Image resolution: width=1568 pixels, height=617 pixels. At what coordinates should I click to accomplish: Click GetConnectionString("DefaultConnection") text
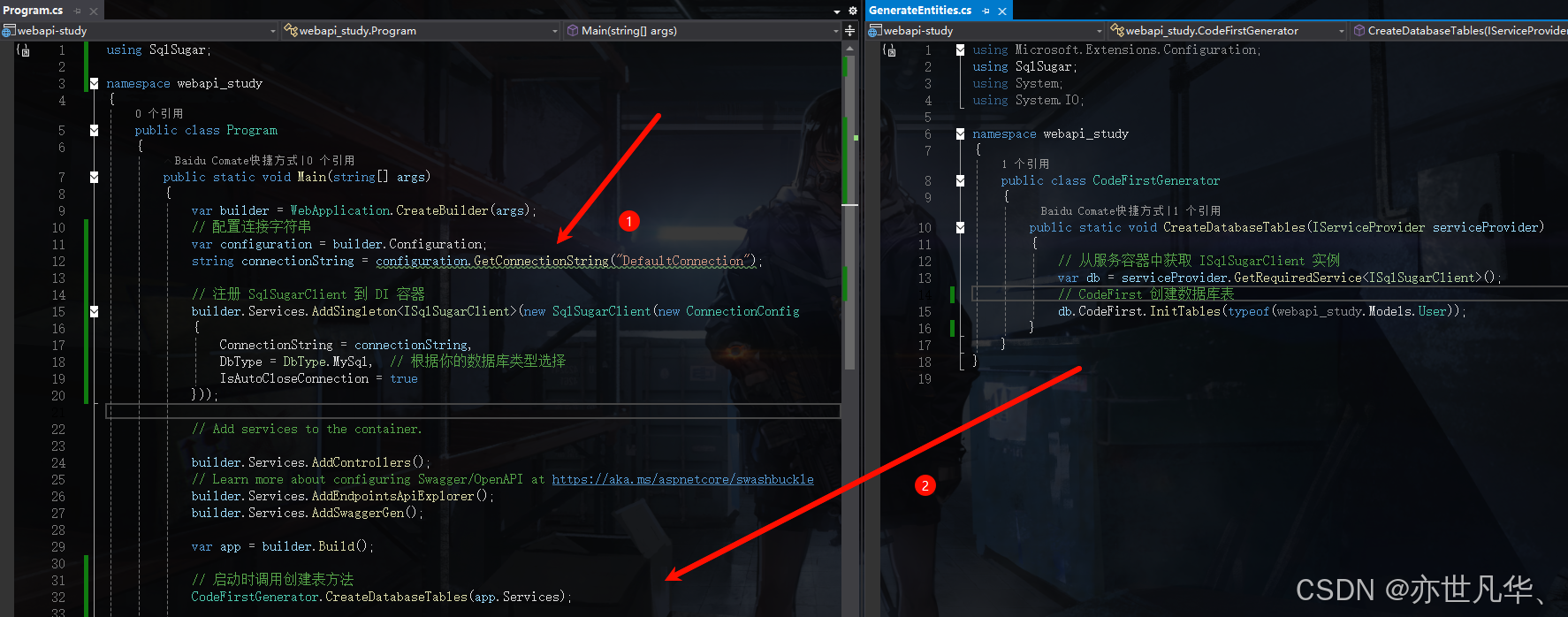pos(615,261)
